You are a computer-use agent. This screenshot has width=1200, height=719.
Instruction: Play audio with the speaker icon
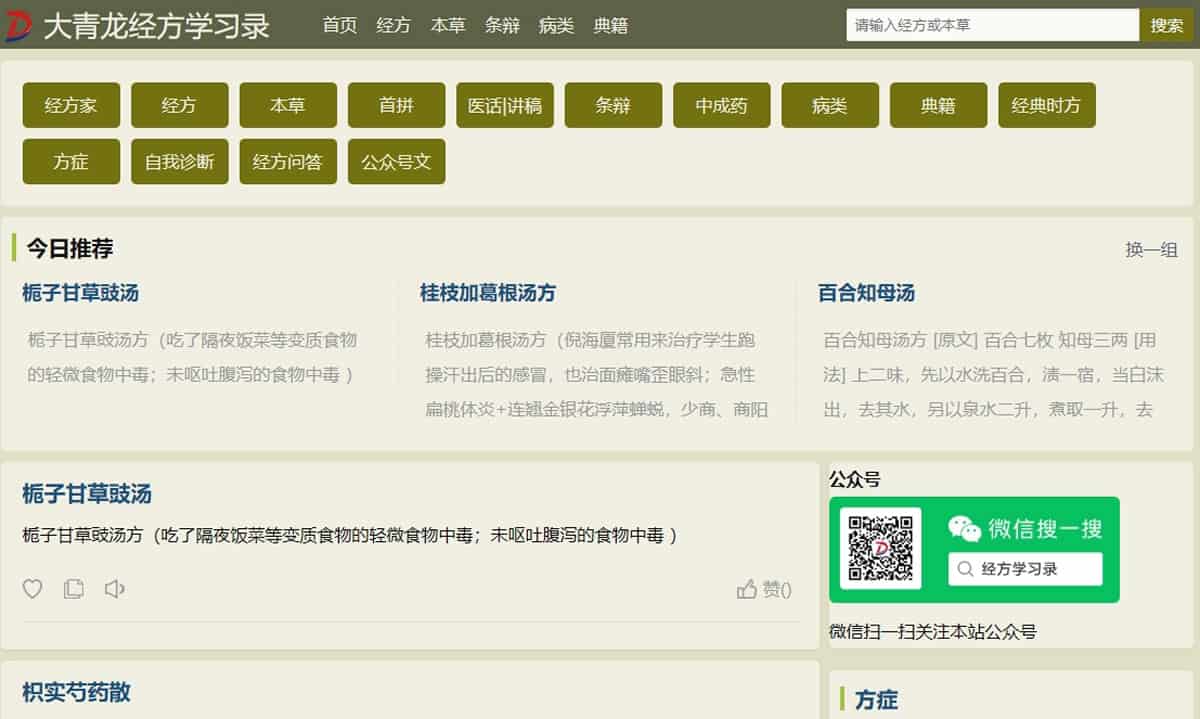click(114, 589)
